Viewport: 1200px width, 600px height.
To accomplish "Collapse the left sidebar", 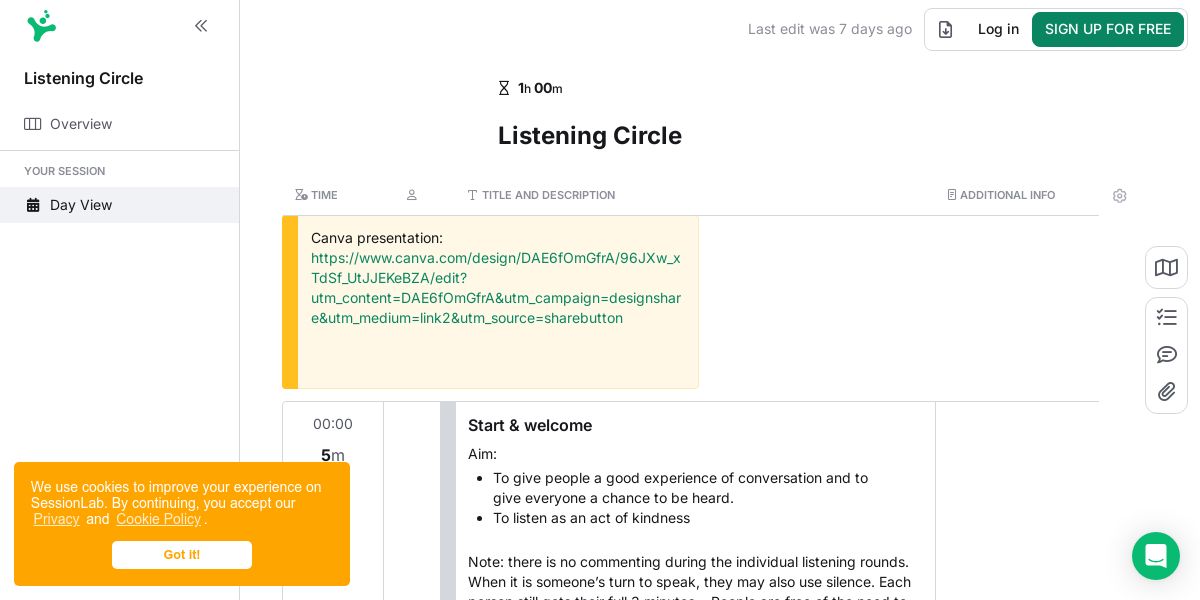I will point(201,26).
